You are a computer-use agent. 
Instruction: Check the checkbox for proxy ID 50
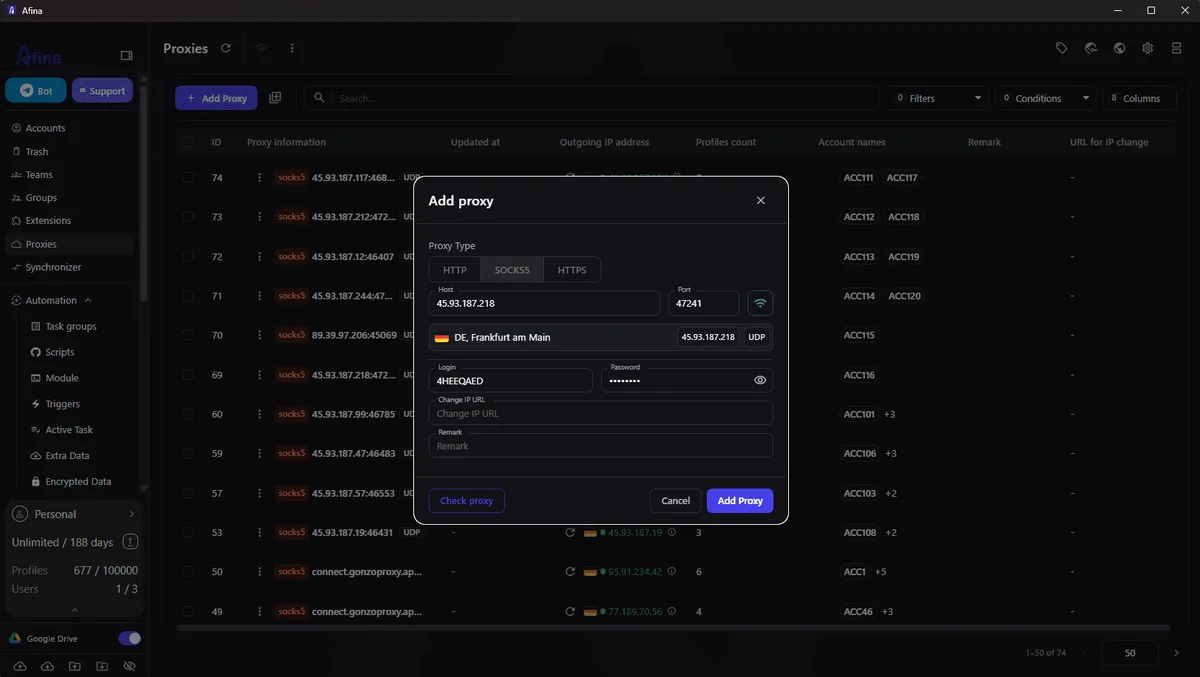pyautogui.click(x=188, y=572)
